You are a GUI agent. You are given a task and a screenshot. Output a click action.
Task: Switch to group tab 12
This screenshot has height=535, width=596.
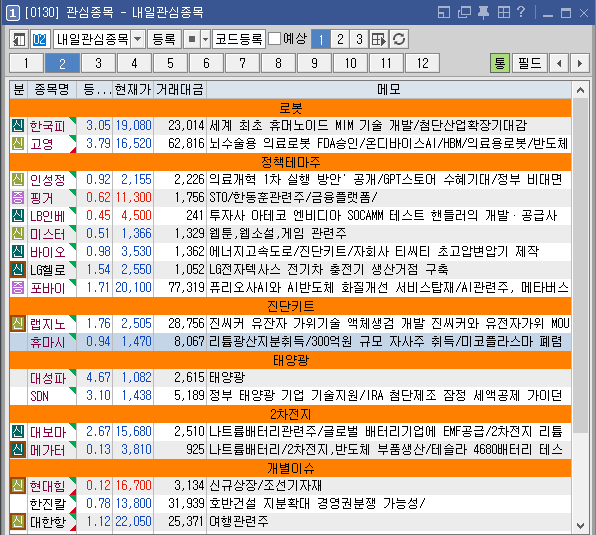[422, 63]
